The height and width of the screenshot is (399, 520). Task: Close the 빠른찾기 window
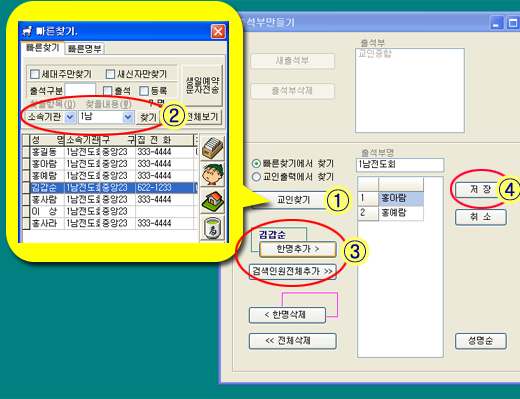218,32
